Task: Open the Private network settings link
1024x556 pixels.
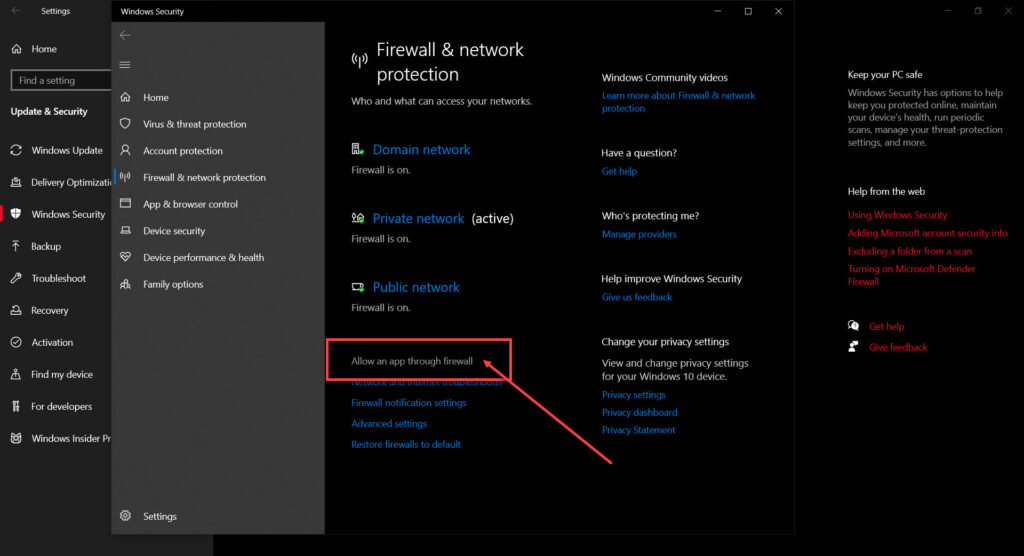Action: point(418,218)
